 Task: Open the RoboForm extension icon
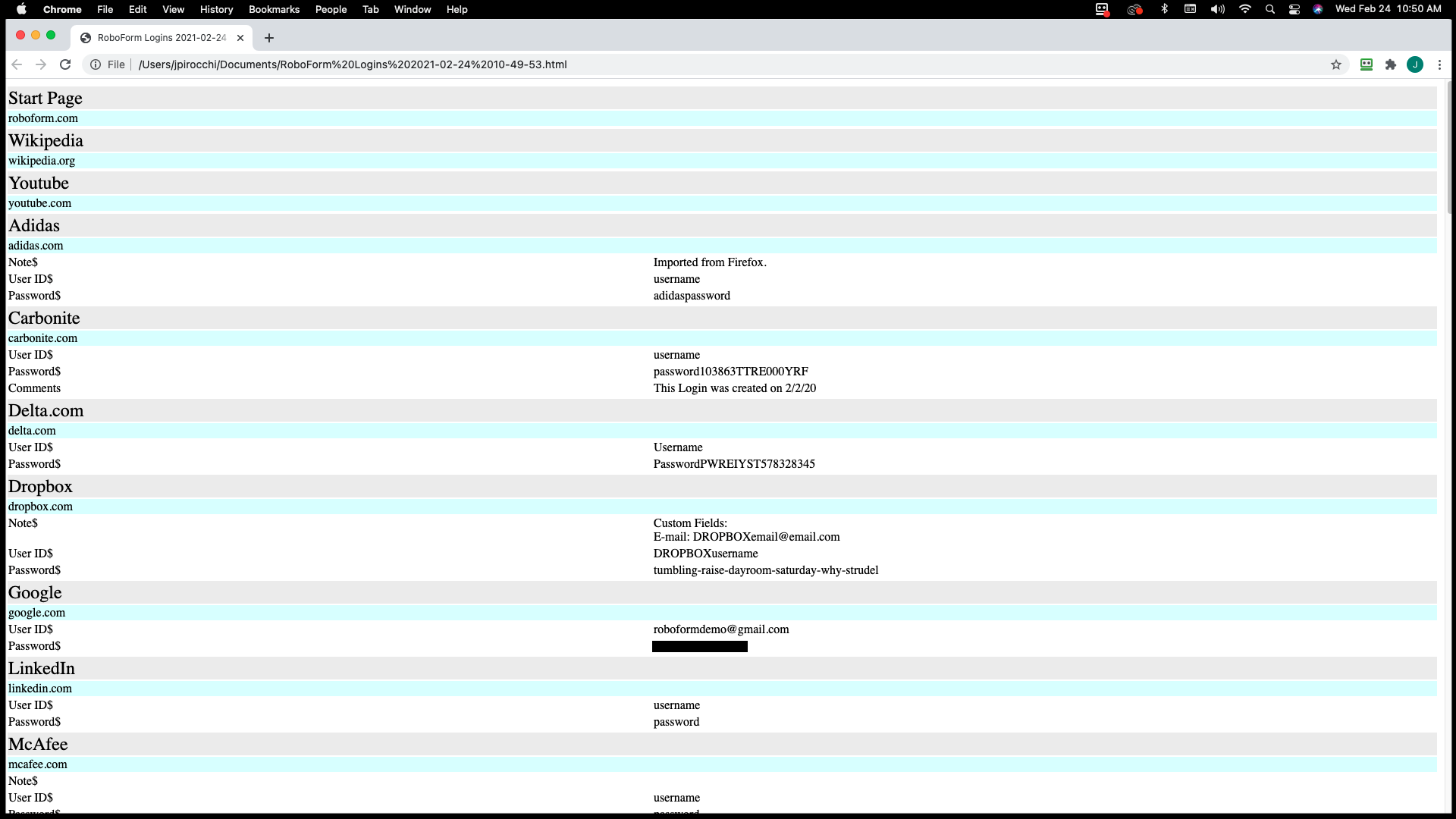pos(1366,64)
